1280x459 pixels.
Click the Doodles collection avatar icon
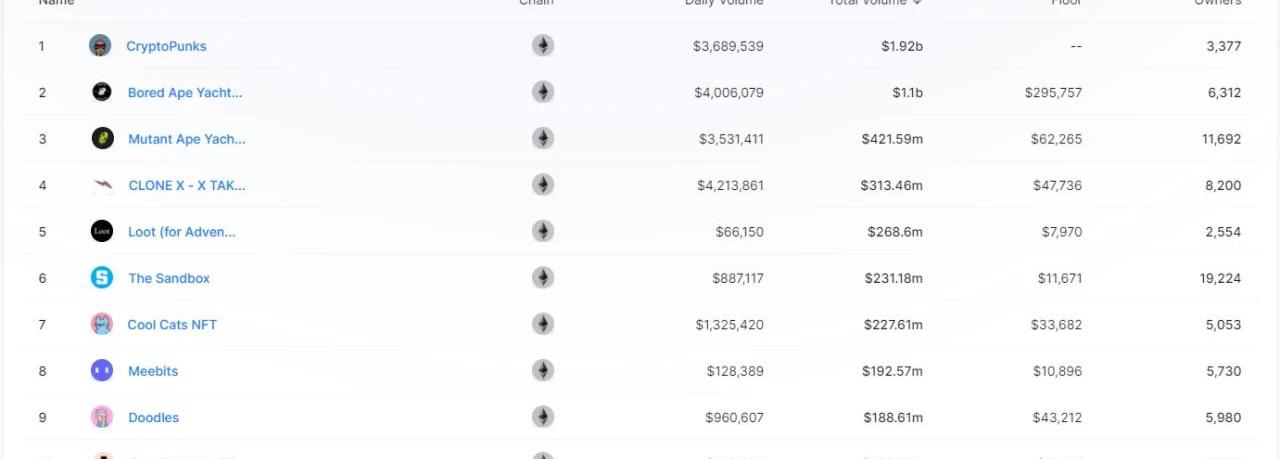102,417
